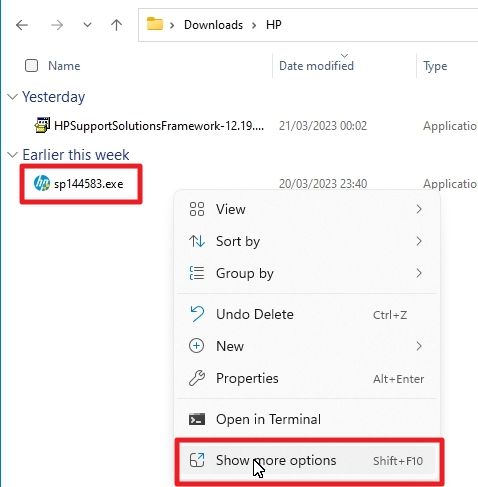This screenshot has height=487, width=478.
Task: Open the recent locations chevron
Action: 87,25
